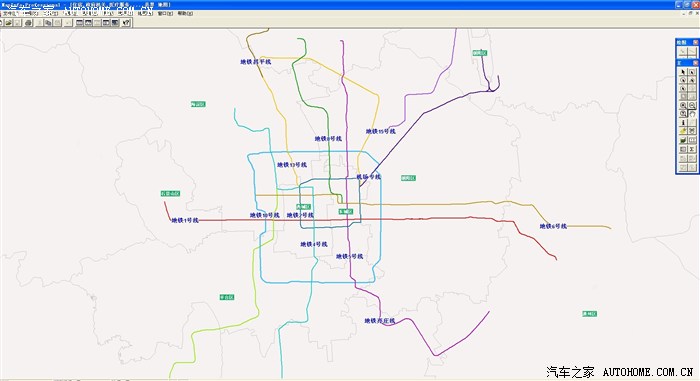700x381 pixels.
Task: Activate the Zoom-in magnifier tool
Action: (x=683, y=105)
